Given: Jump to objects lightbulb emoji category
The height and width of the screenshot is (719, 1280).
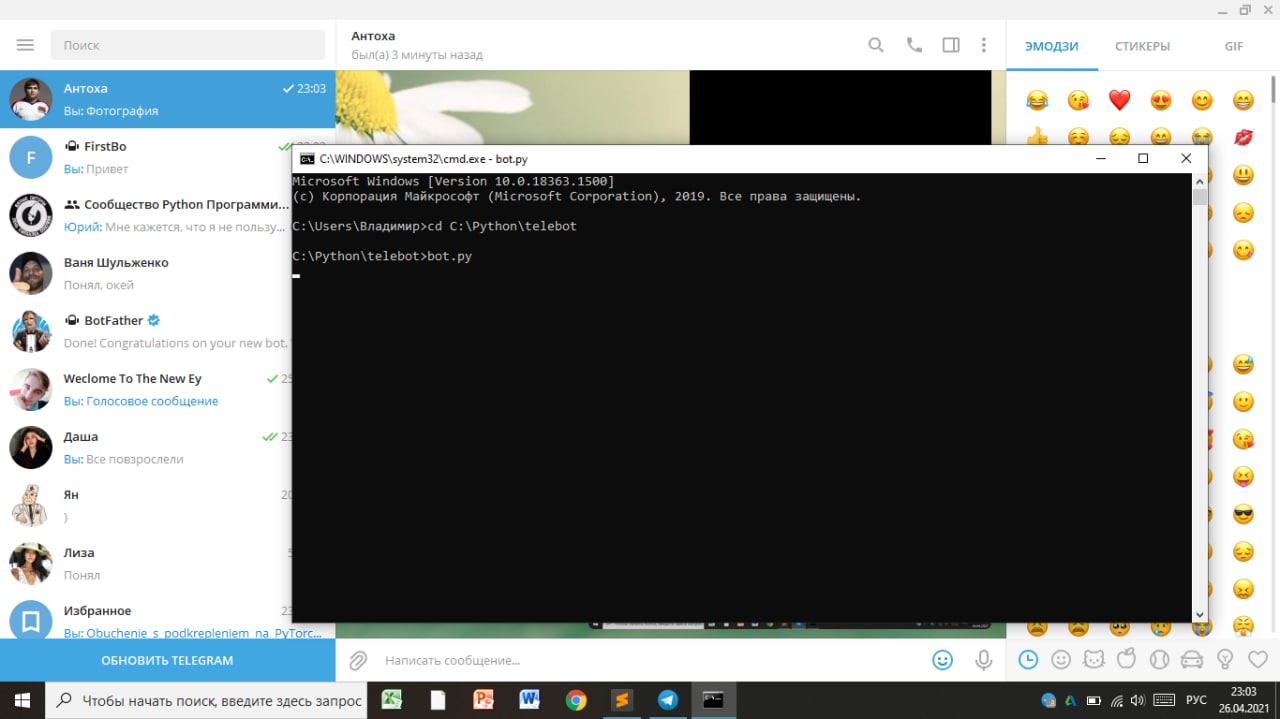Looking at the screenshot, I should click(x=1224, y=659).
